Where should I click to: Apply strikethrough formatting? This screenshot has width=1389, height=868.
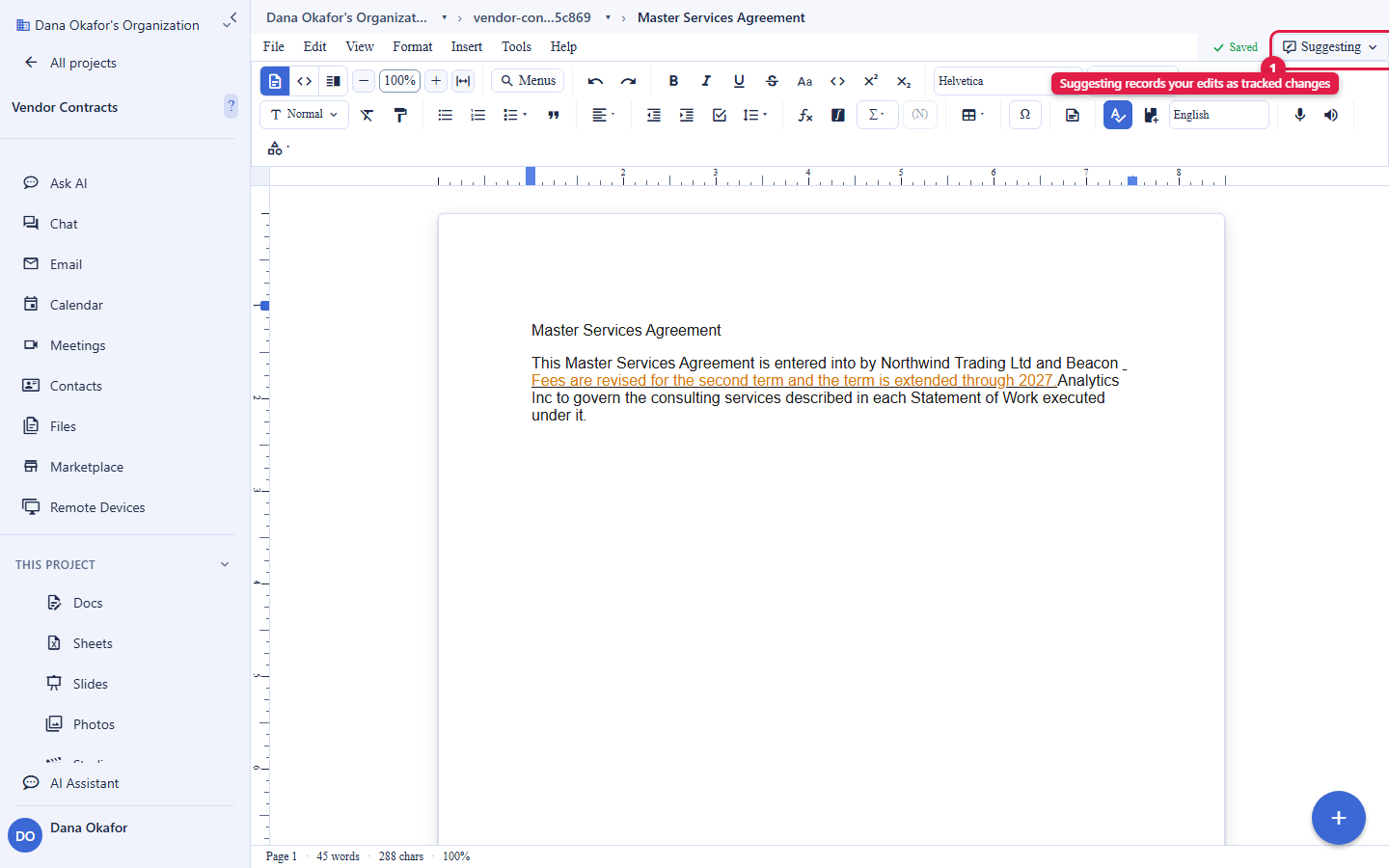coord(772,81)
